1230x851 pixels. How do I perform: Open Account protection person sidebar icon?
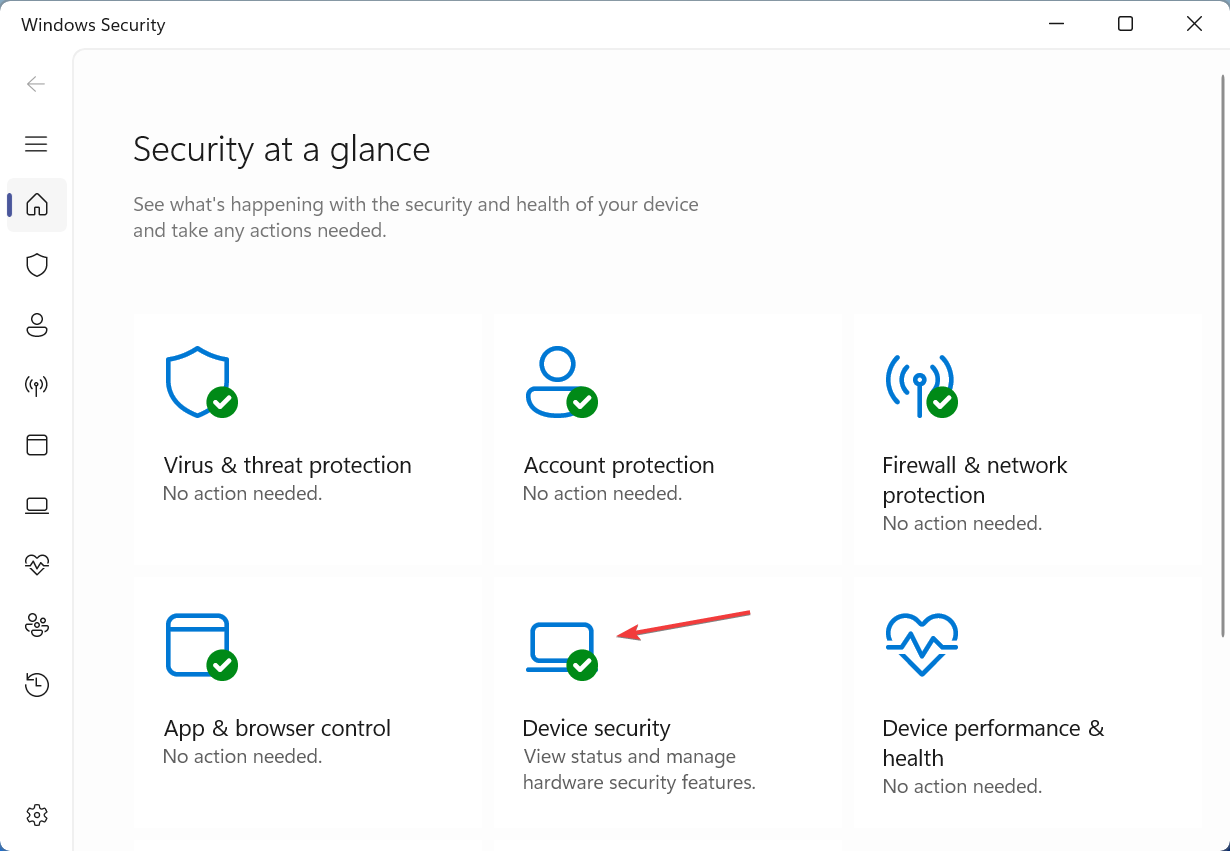[x=37, y=325]
